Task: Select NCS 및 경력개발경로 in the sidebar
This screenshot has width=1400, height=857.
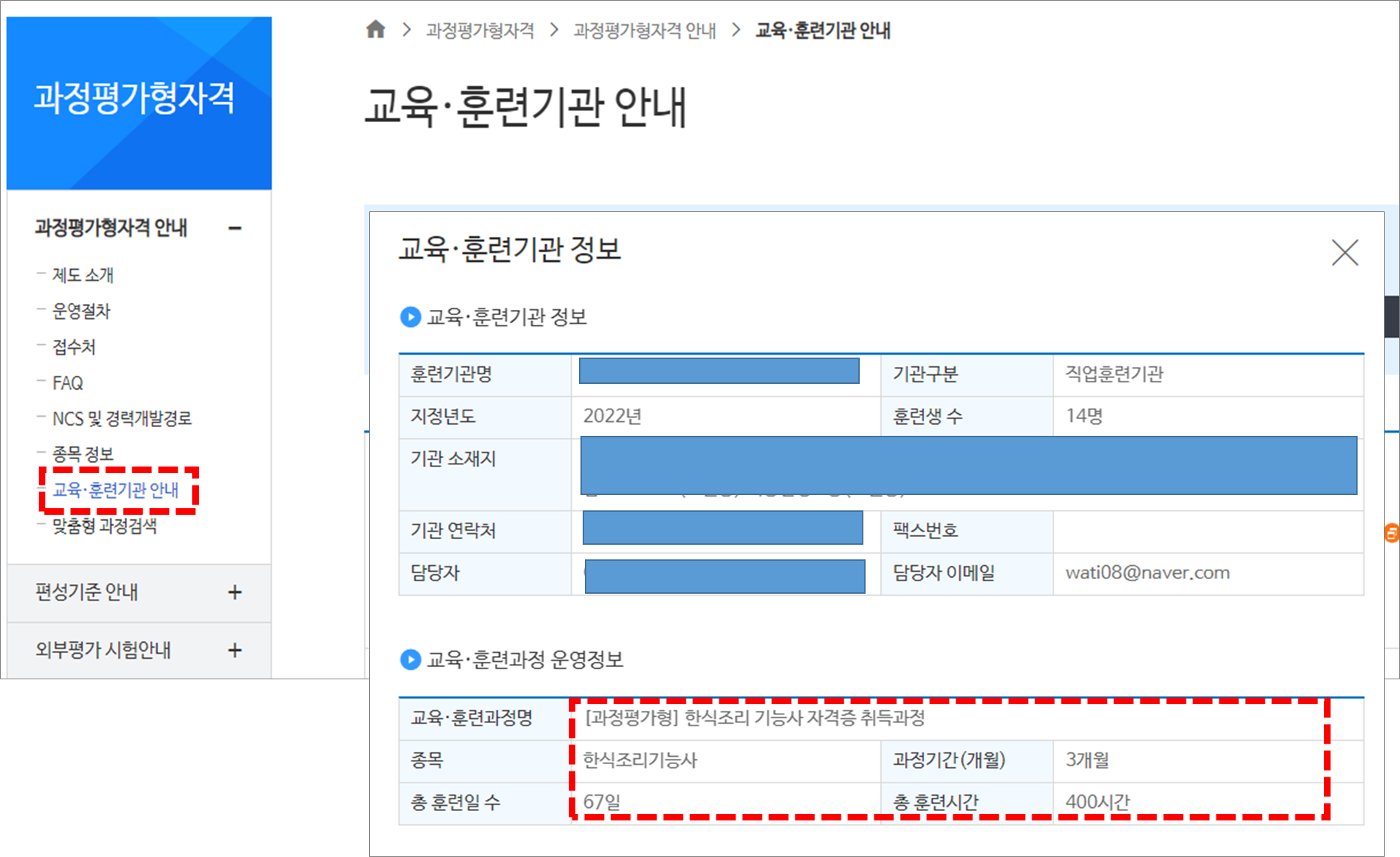Action: pos(121,418)
